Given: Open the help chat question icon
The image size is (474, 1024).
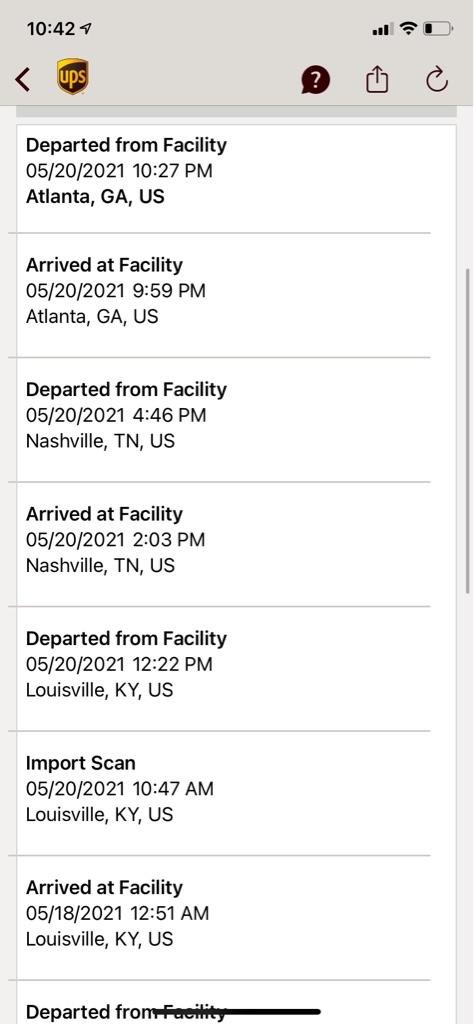Looking at the screenshot, I should coord(315,80).
